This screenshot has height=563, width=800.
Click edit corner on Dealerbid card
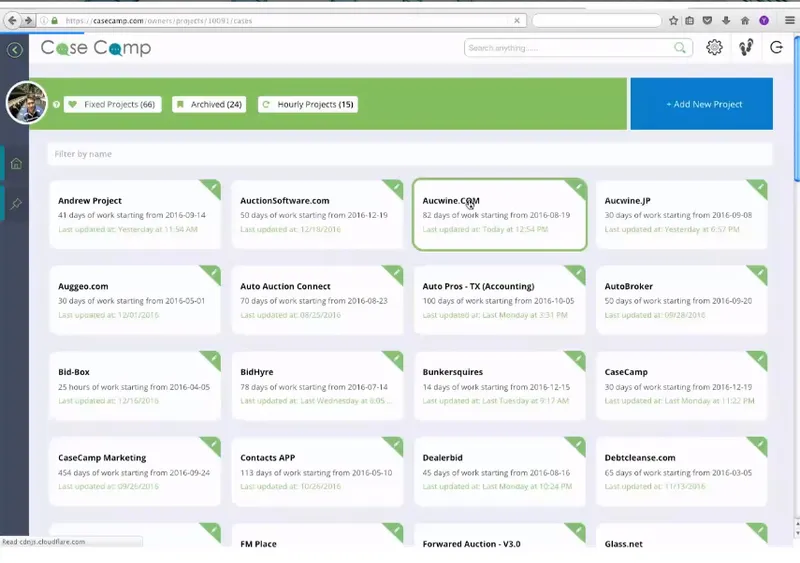(x=578, y=445)
